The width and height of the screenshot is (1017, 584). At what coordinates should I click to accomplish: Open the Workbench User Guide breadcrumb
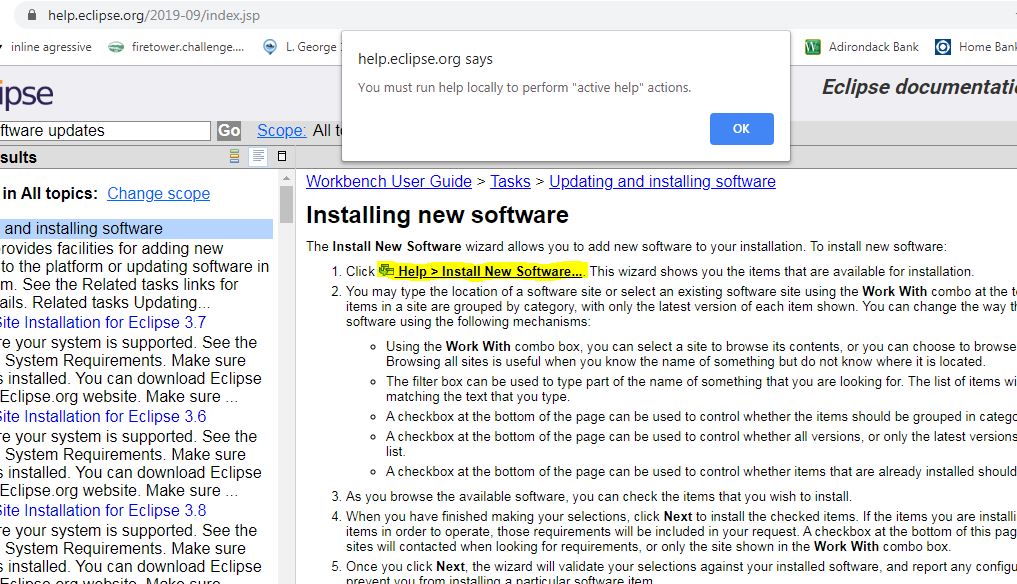pyautogui.click(x=389, y=182)
